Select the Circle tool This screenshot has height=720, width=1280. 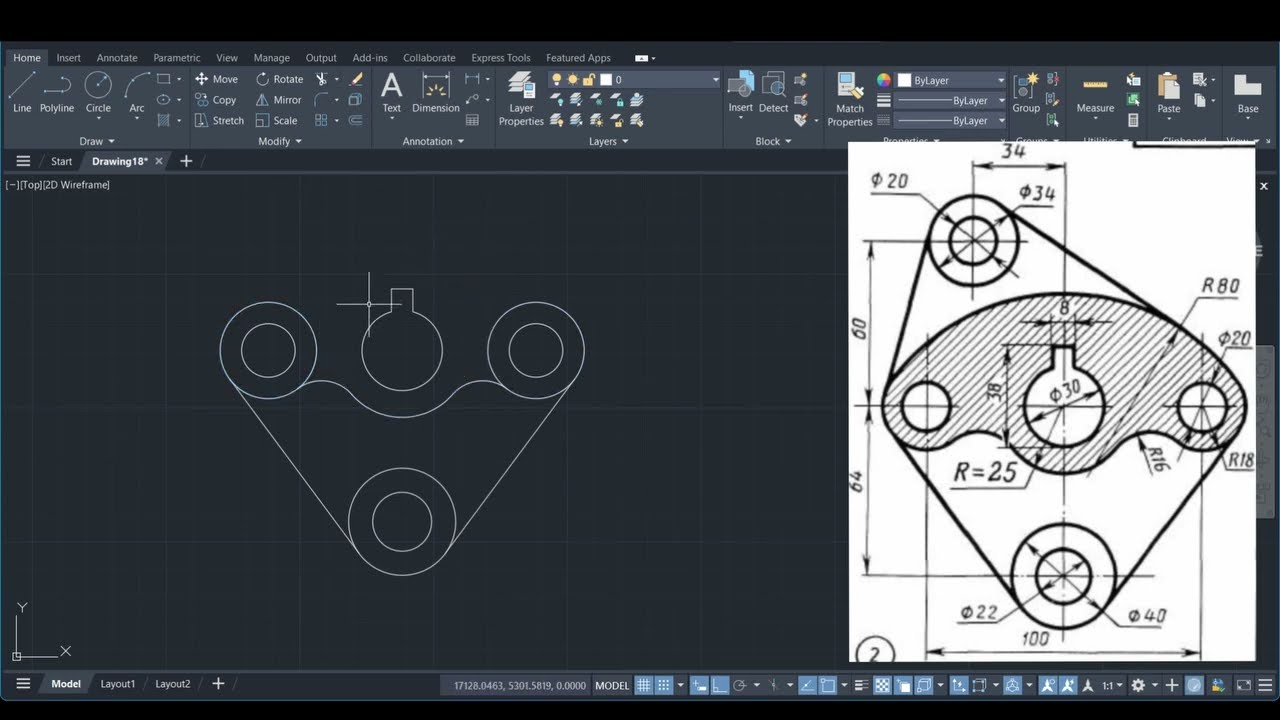point(98,93)
